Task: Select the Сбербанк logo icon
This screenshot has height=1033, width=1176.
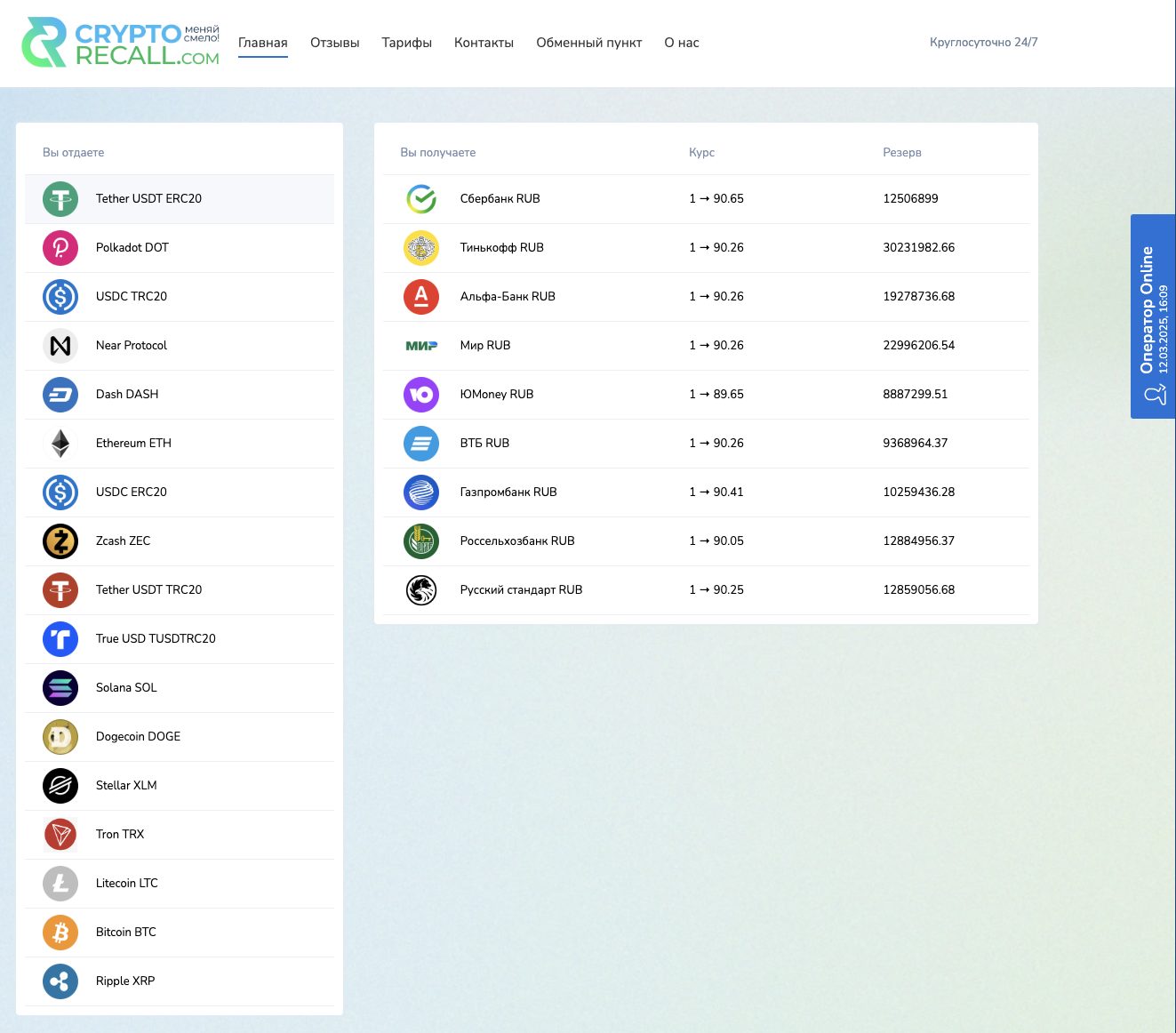Action: click(x=421, y=199)
